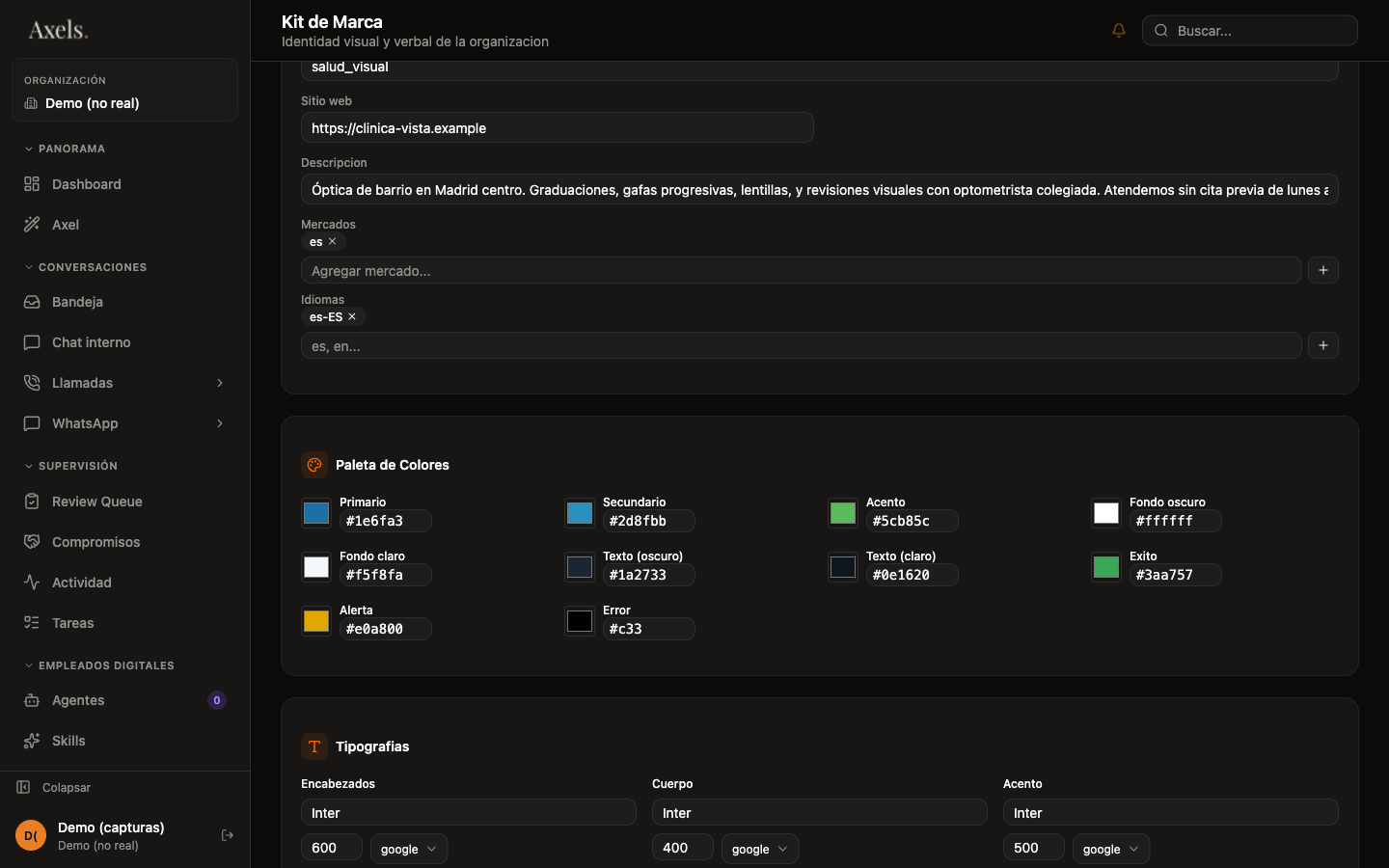Screen dimensions: 1389x868
Task: Click the Review Queue clipboard icon
Action: click(32, 502)
